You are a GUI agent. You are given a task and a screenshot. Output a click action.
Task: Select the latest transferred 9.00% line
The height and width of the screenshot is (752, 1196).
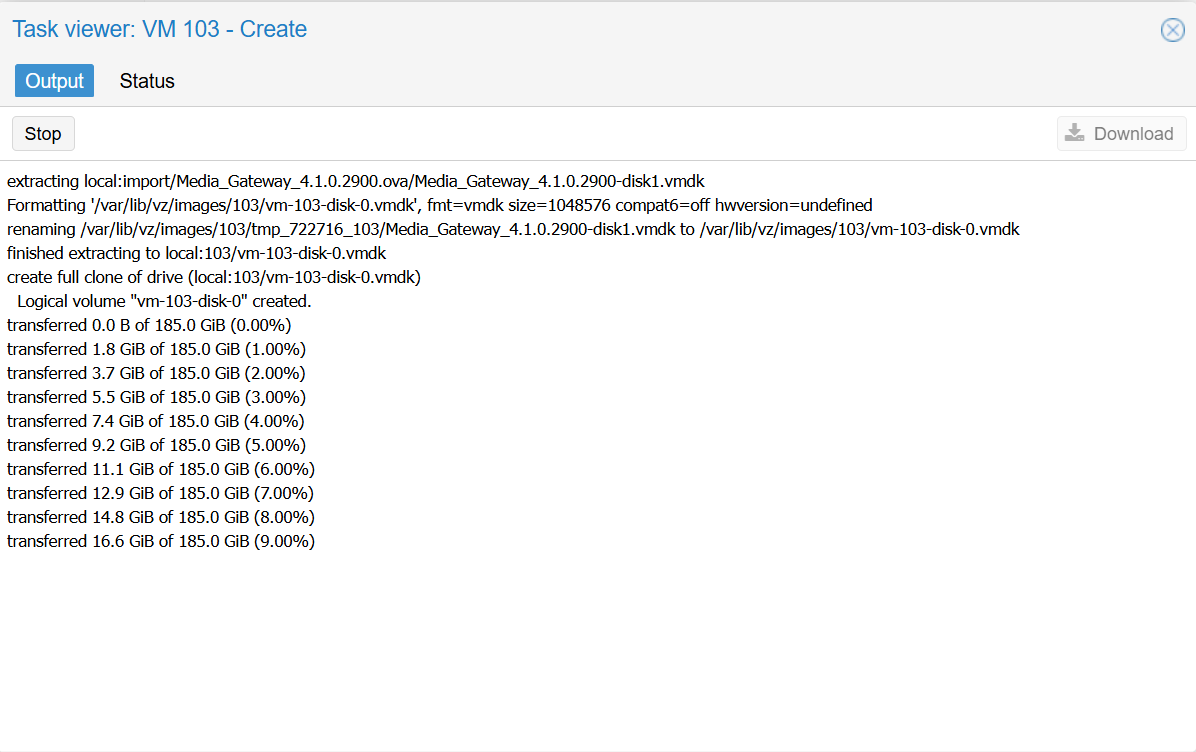point(160,541)
